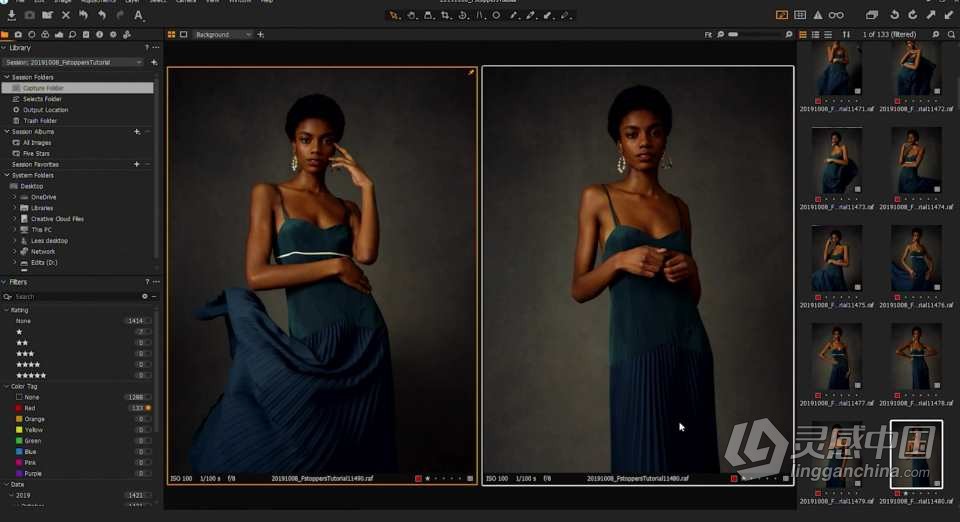Open the Metadata info tool tab
Screen dimensions: 960x522
pyautogui.click(x=99, y=35)
